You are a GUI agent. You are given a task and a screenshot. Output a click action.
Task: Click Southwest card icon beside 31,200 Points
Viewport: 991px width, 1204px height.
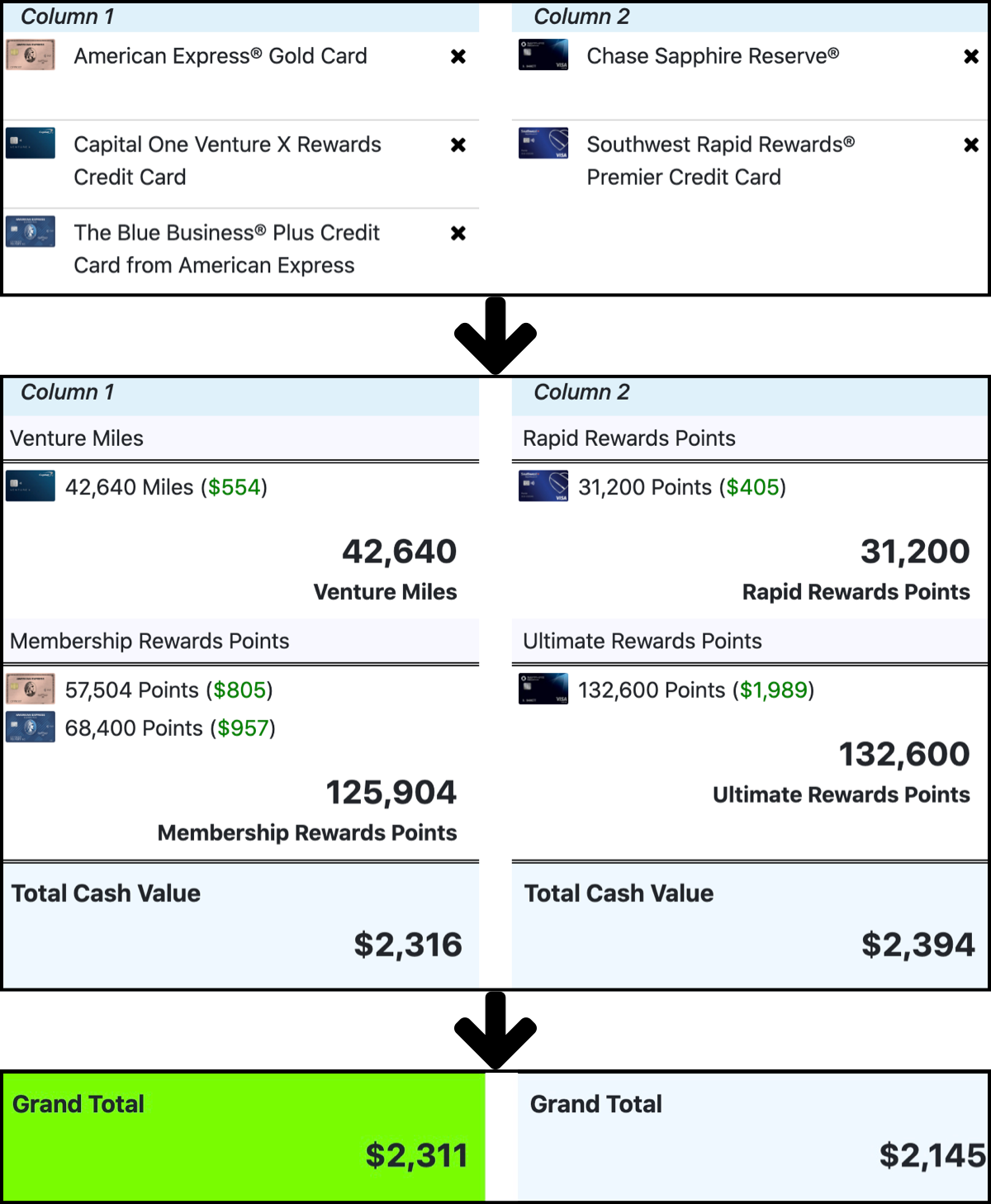[543, 486]
